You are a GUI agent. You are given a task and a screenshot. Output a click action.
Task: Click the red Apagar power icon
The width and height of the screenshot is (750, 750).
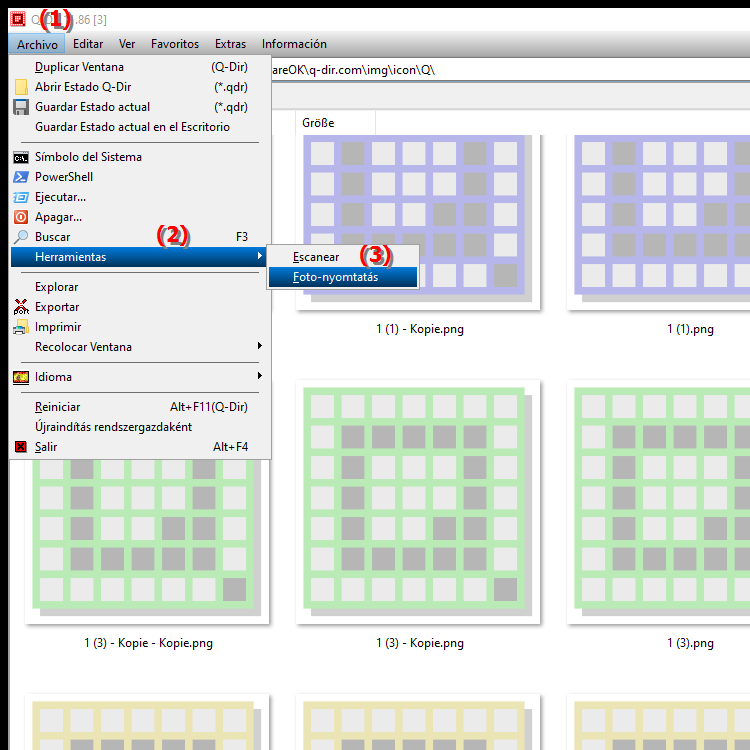[21, 217]
